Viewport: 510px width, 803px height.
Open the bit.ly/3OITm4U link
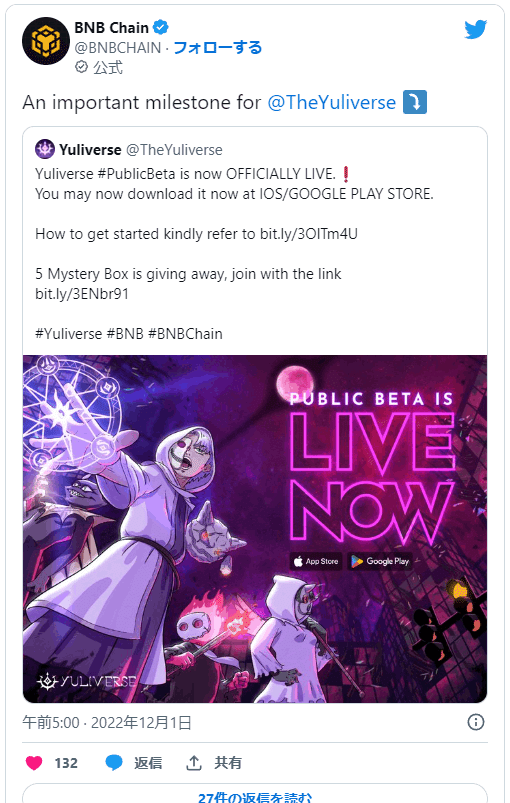309,234
